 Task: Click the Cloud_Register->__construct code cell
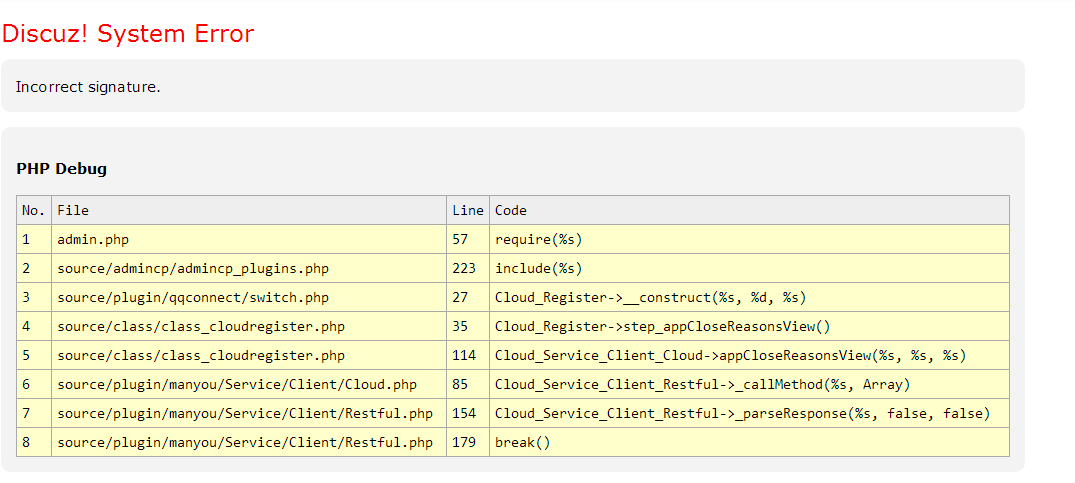650,297
